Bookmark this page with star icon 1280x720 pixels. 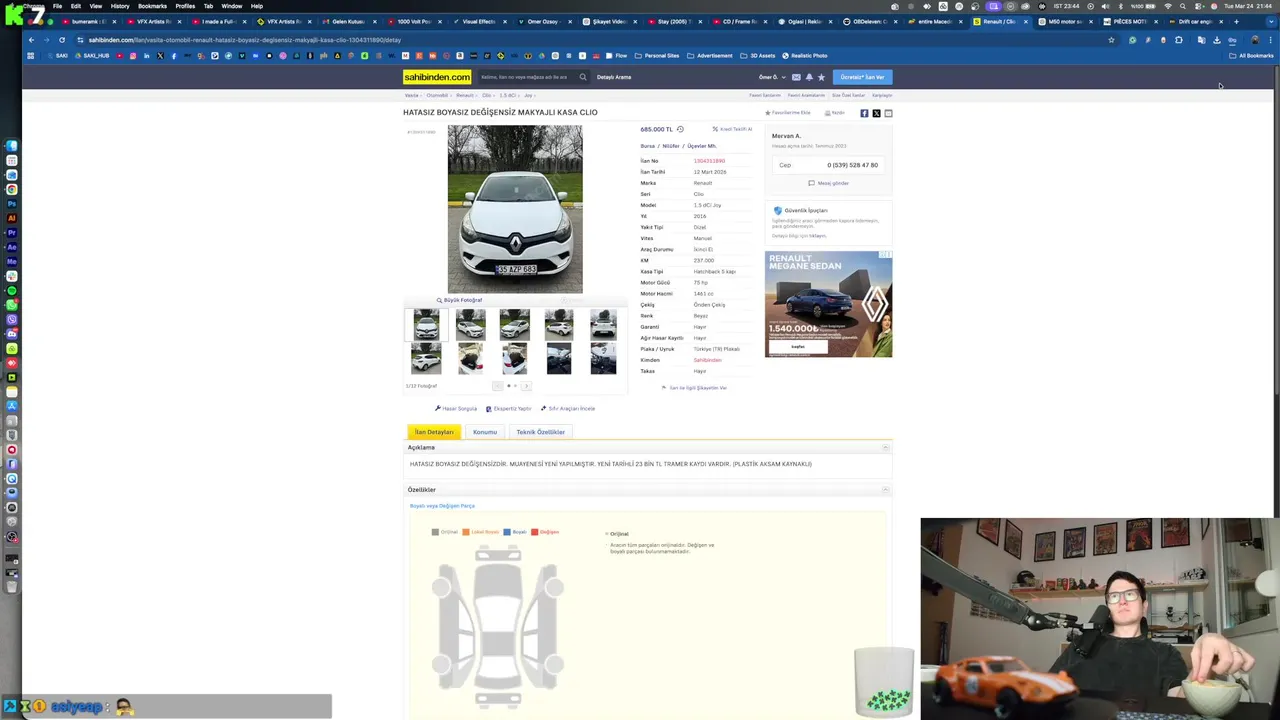1111,40
